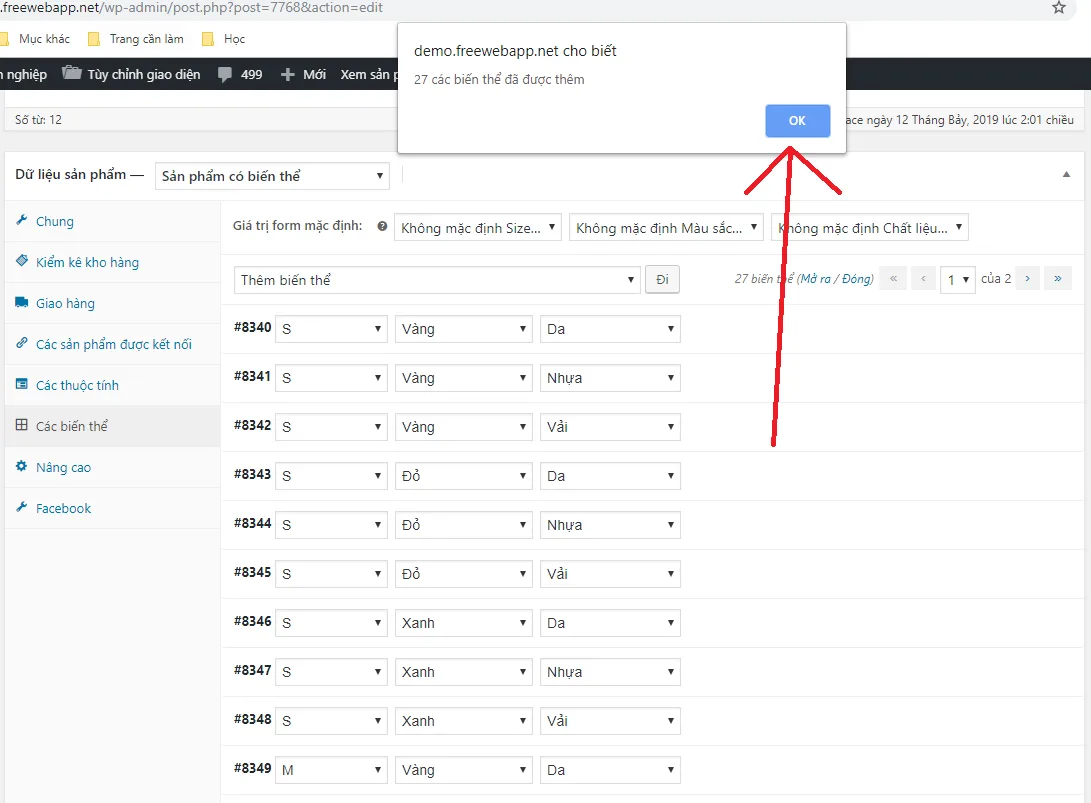The height and width of the screenshot is (803, 1091).
Task: Open the Trang cần làm bookmarks folder
Action: click(x=136, y=39)
